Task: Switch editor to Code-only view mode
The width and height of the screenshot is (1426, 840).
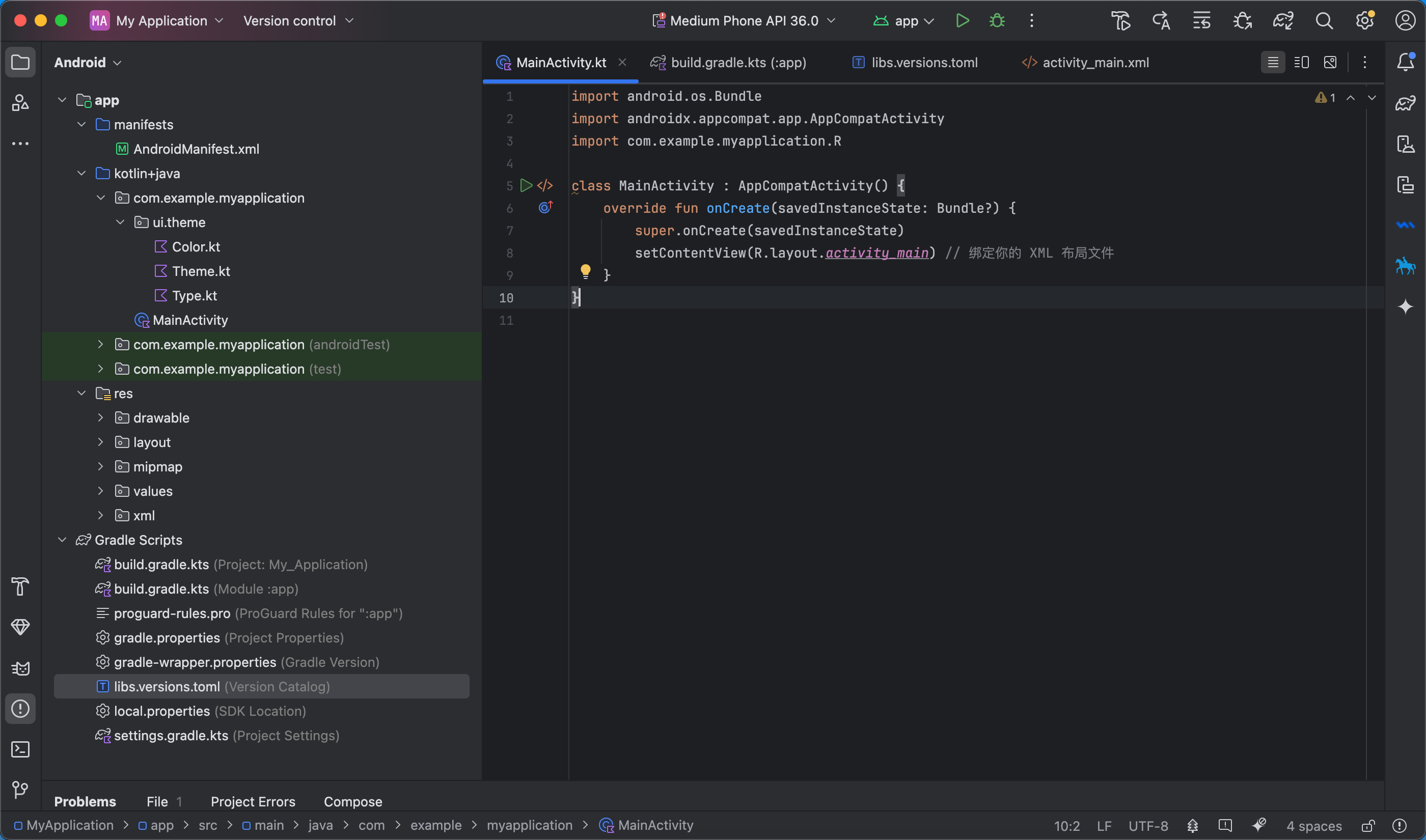Action: pos(1273,62)
